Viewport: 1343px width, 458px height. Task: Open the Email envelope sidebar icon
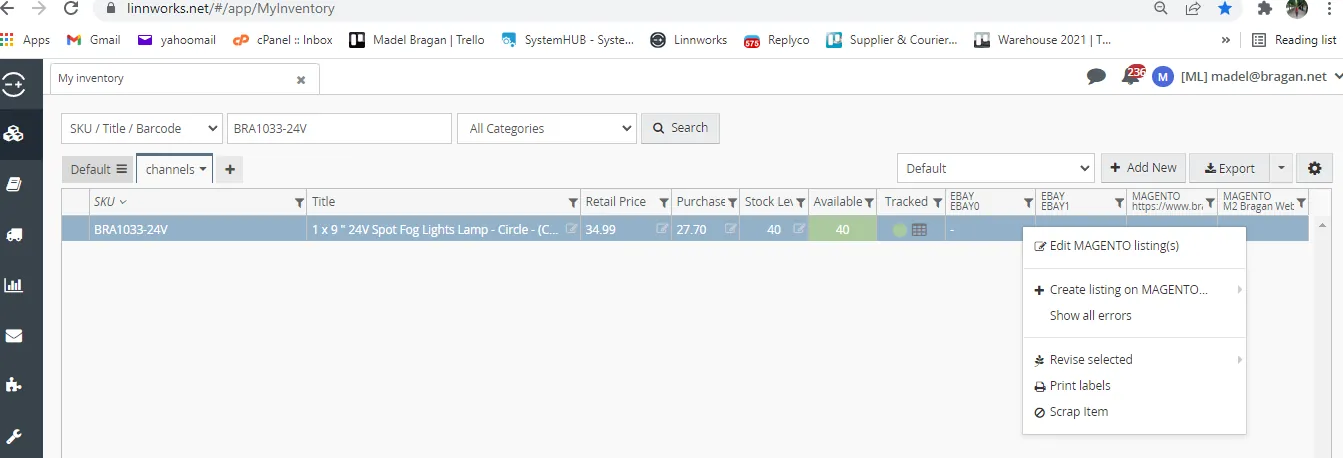tap(14, 335)
